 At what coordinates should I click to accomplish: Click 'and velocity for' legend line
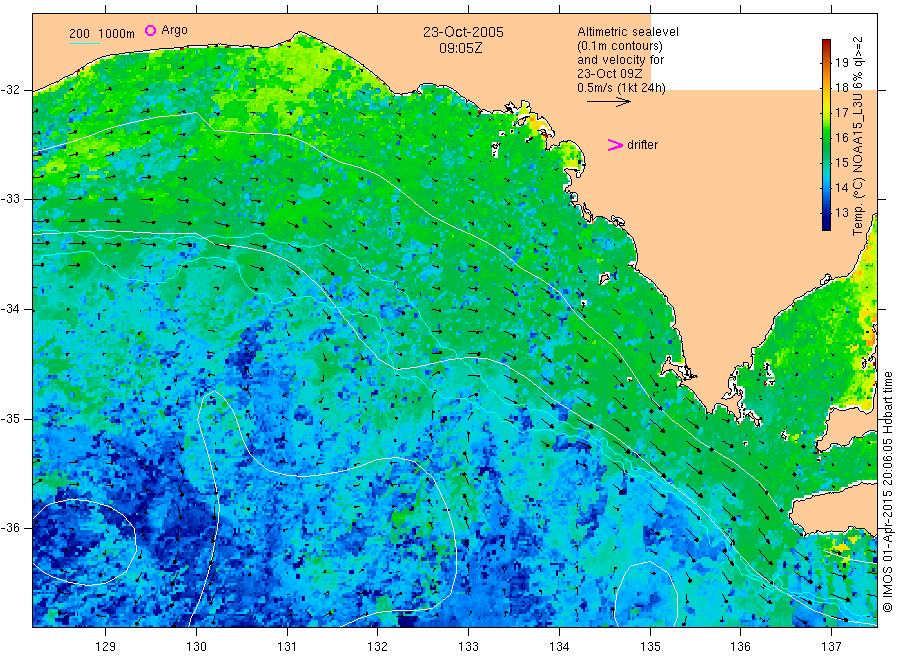point(620,60)
